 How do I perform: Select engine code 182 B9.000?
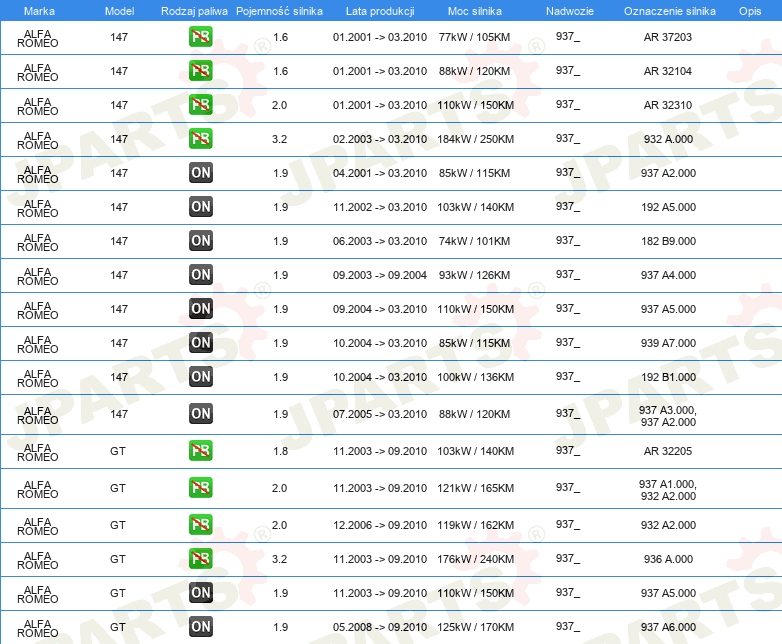tap(668, 241)
